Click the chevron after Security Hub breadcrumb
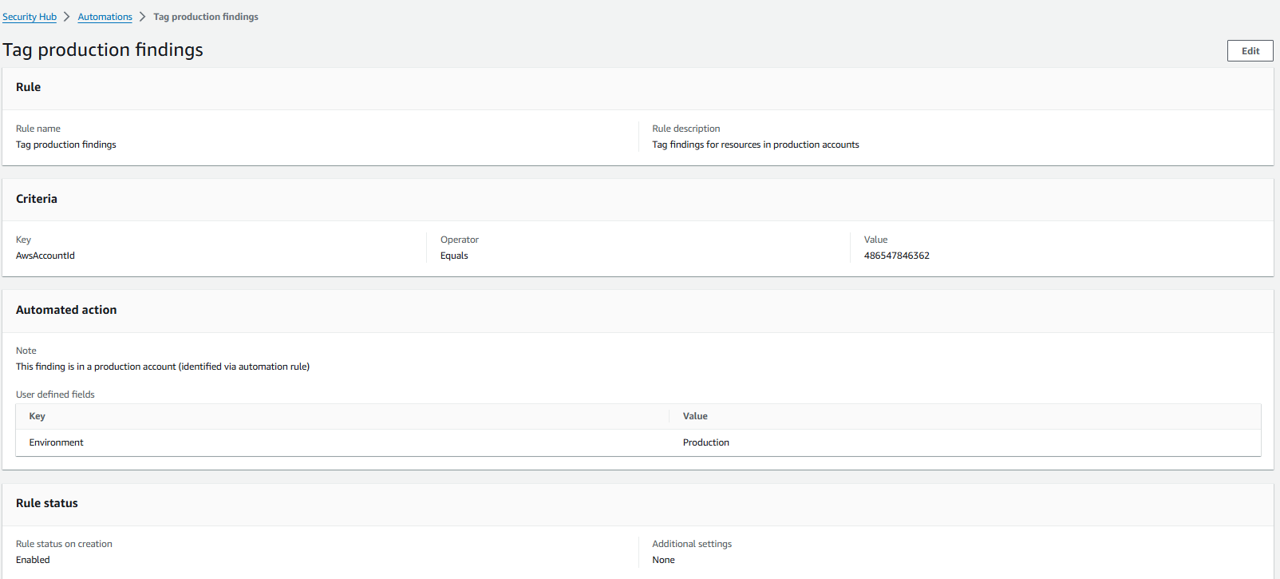The height and width of the screenshot is (579, 1280). [x=67, y=17]
